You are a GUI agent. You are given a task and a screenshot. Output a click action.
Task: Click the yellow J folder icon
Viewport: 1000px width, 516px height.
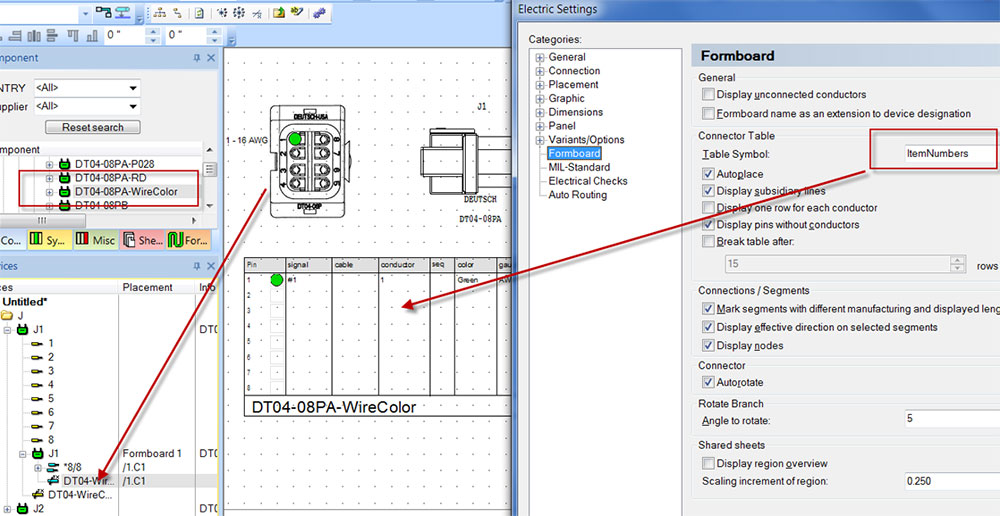[8, 315]
